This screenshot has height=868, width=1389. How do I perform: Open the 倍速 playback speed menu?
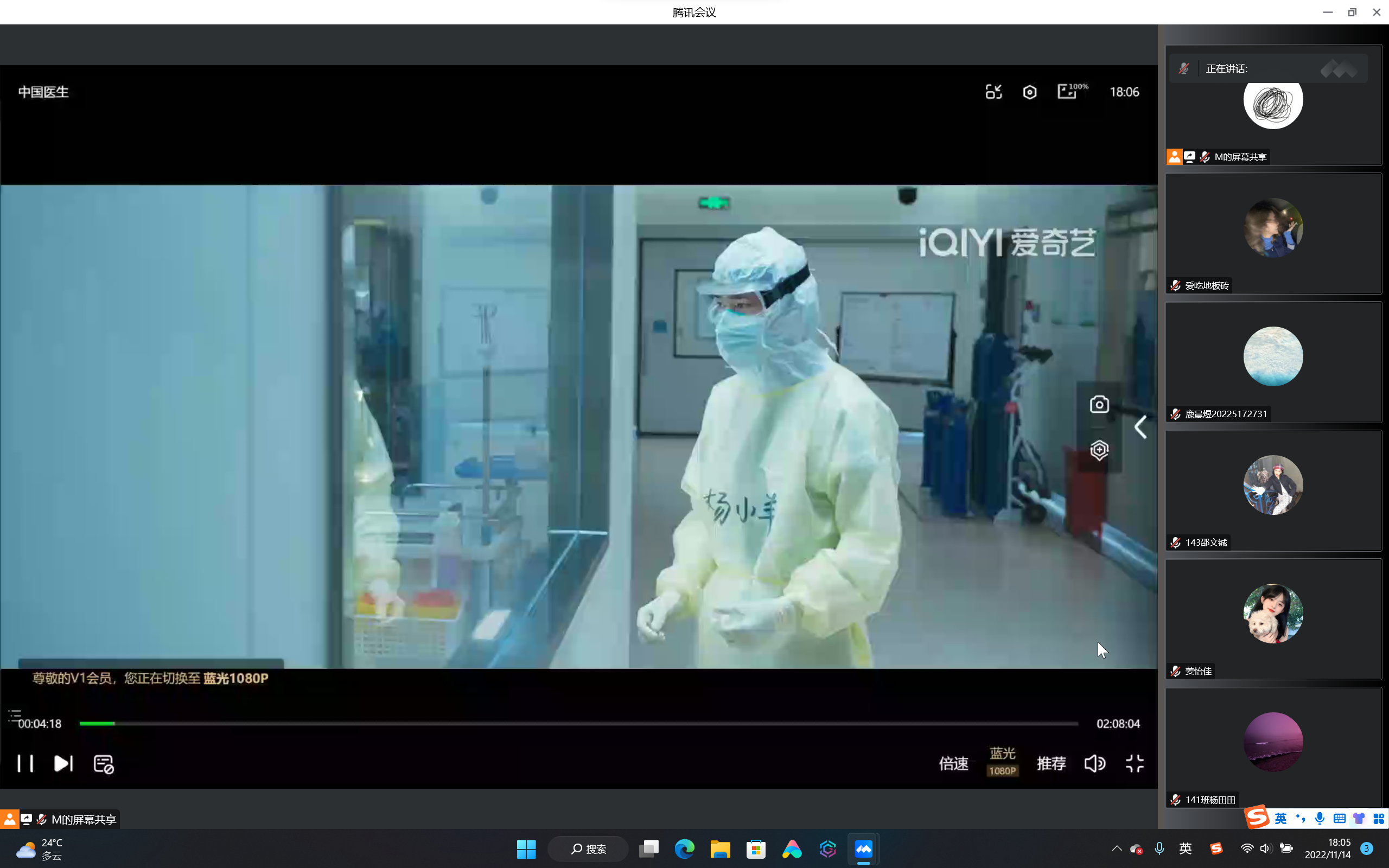click(x=953, y=763)
